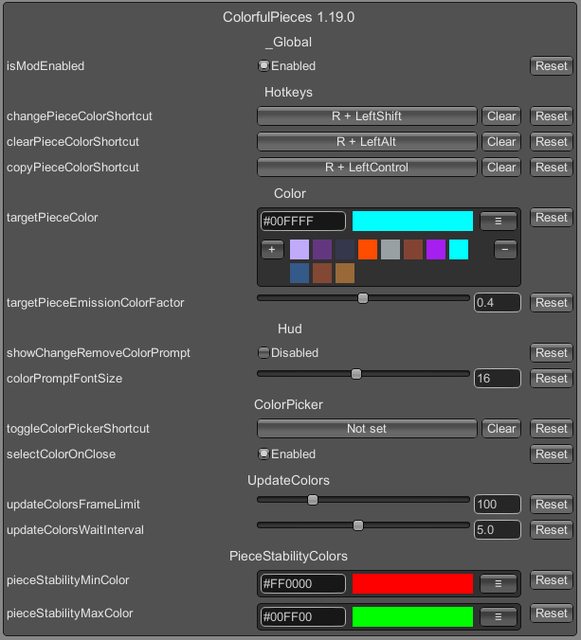
Task: Set toggleColorPickerShortcut Not set binding
Action: (x=367, y=429)
